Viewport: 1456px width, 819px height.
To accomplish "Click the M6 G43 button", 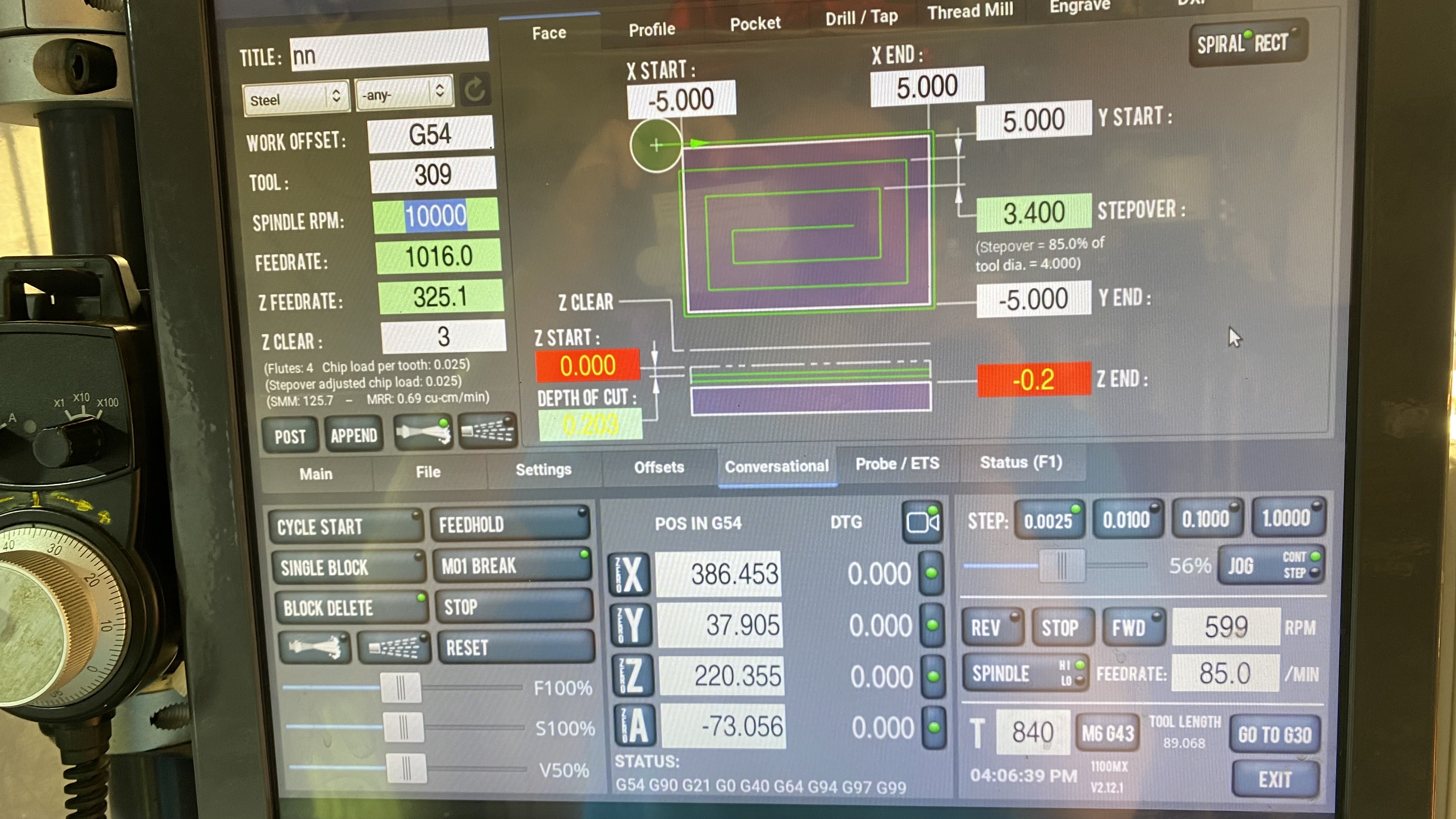I will pos(1108,733).
